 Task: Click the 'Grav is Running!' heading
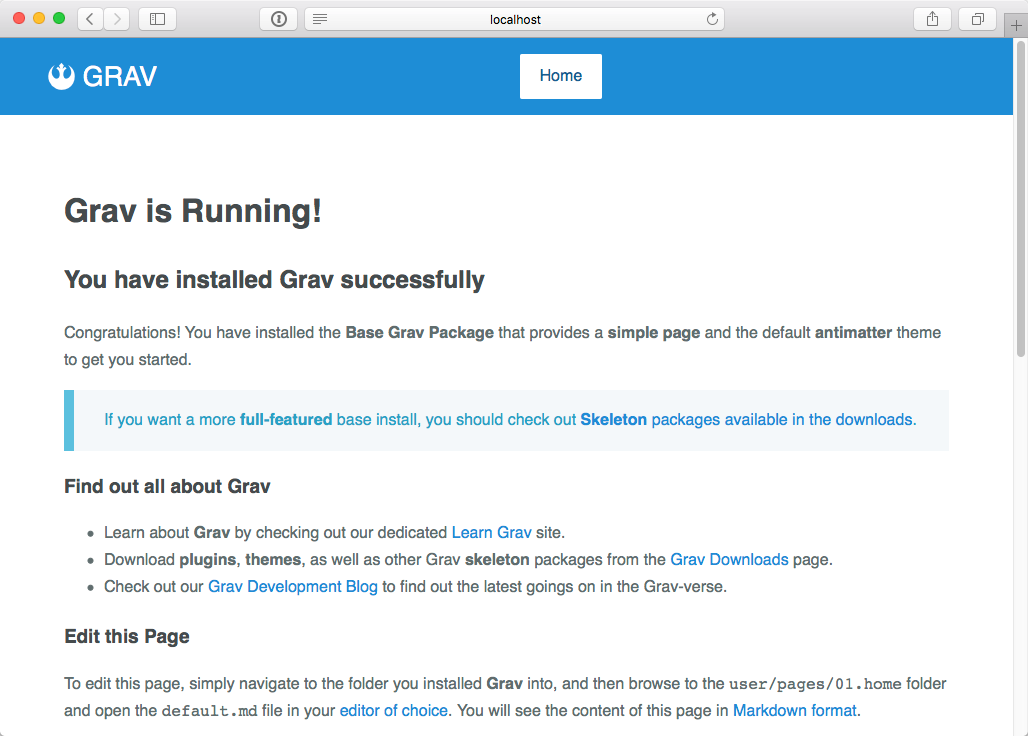tap(193, 211)
